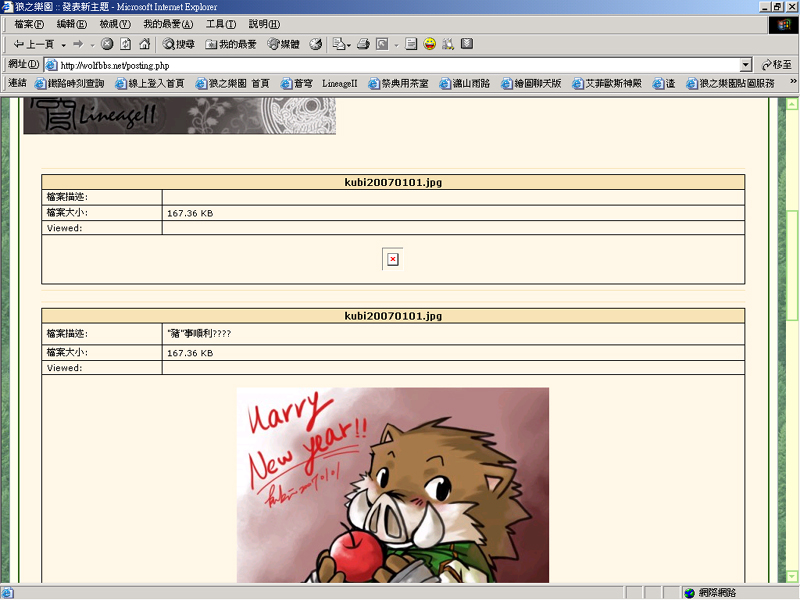Viewport: 800px width, 600px height.
Task: Open the 搜尋 search pane button
Action: (x=179, y=44)
